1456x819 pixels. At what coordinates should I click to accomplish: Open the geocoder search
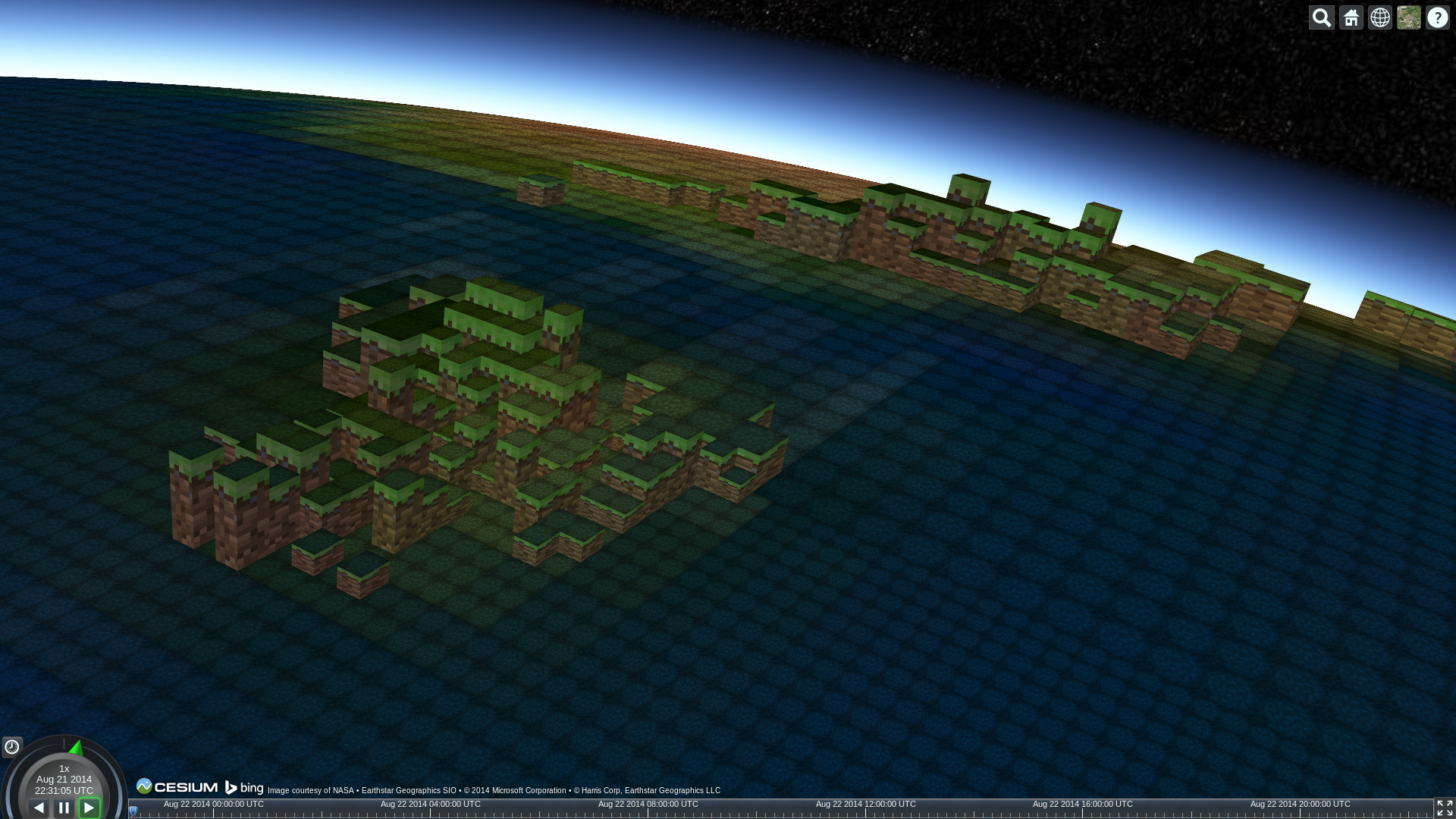coord(1321,17)
